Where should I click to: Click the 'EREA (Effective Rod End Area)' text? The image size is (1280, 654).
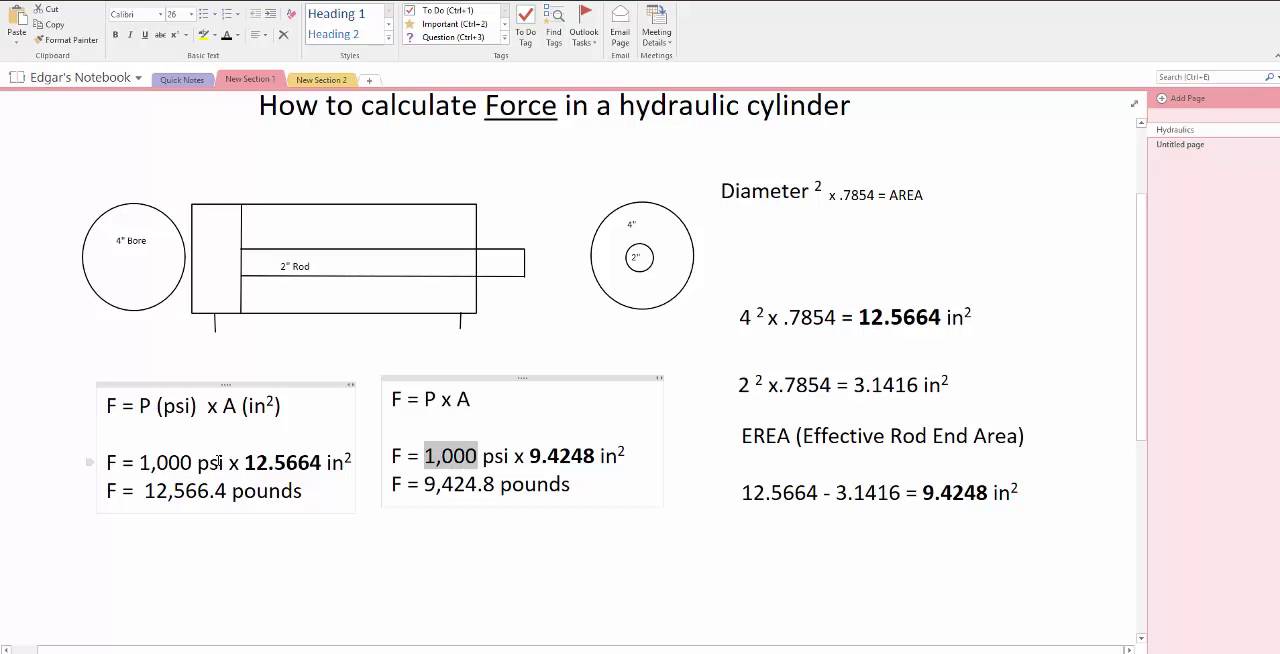[x=883, y=436]
